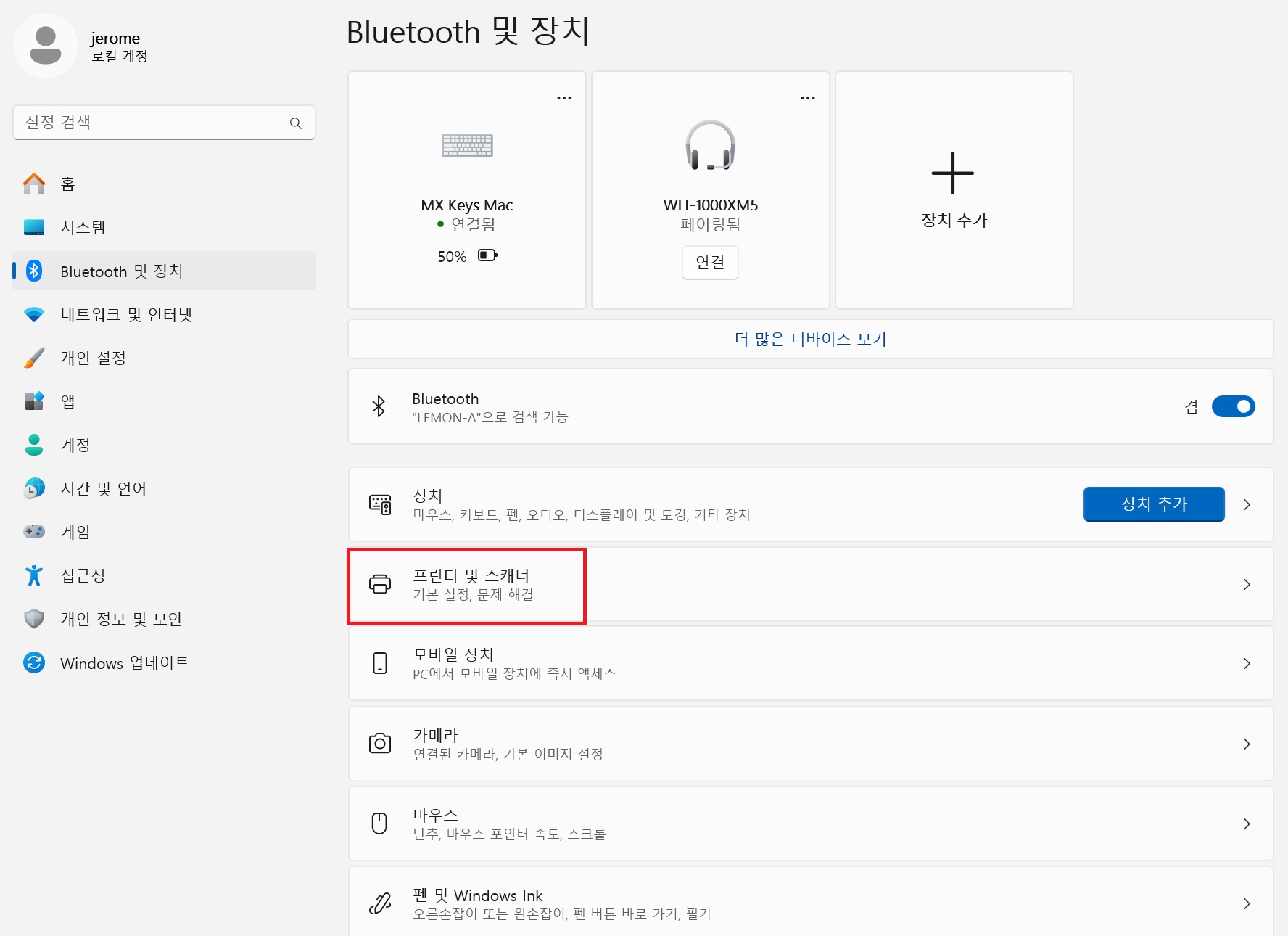Image resolution: width=1288 pixels, height=936 pixels.
Task: Click the 게임 controller icon
Action: point(34,532)
